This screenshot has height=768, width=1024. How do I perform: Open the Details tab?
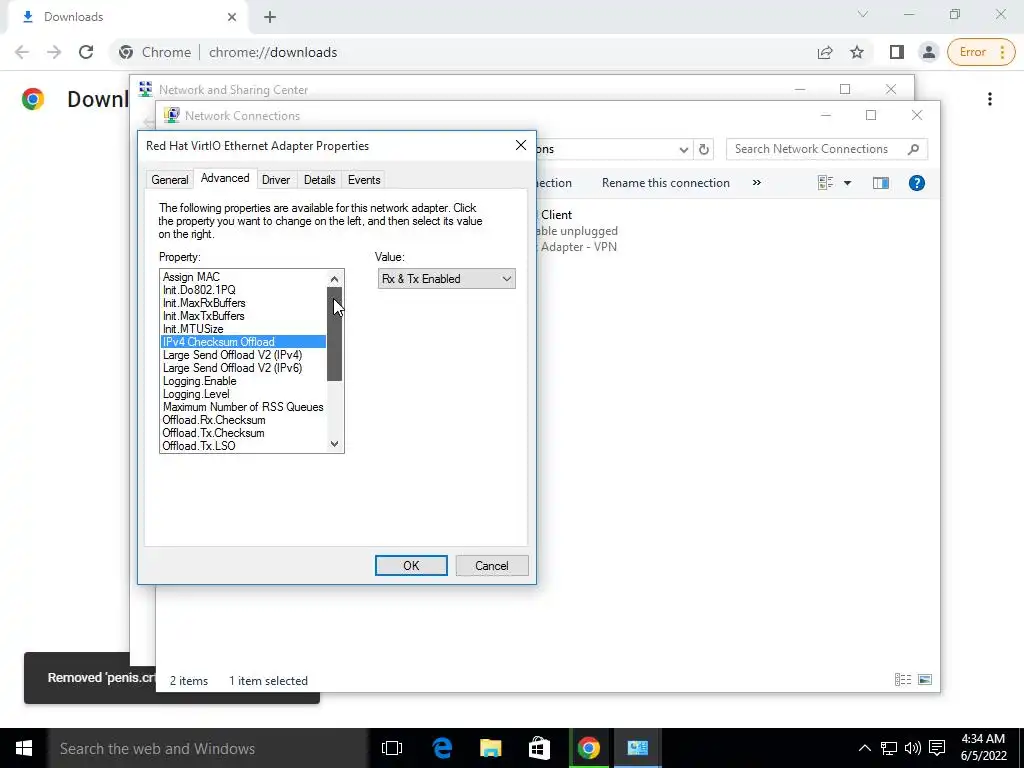319,180
